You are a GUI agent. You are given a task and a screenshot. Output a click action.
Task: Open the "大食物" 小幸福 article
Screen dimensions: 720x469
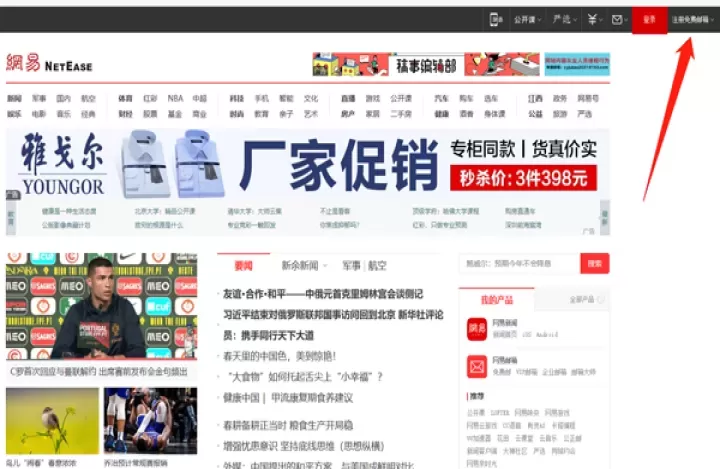pyautogui.click(x=305, y=377)
